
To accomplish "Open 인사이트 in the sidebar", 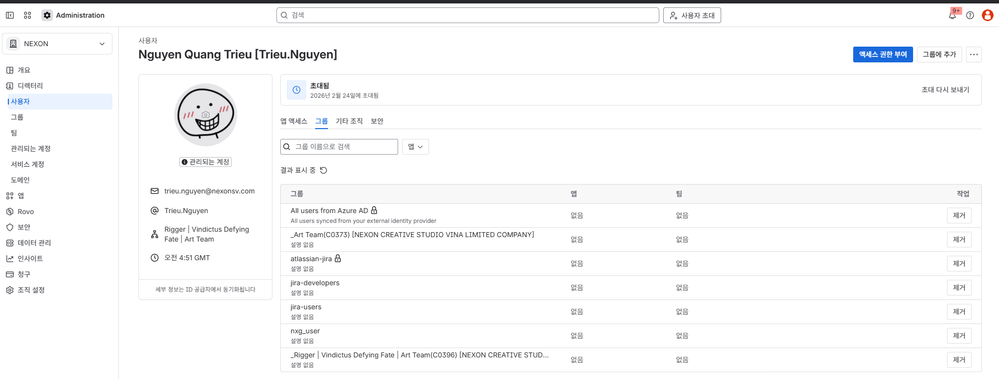I will coord(58,259).
